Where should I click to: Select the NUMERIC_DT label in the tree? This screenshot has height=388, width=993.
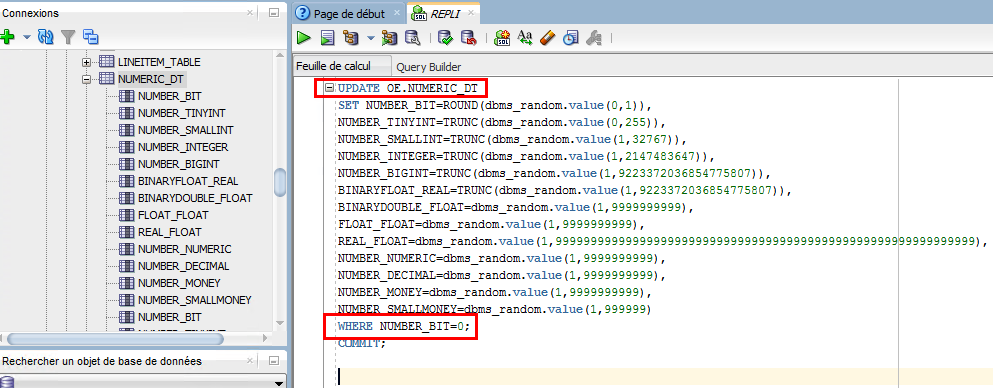pyautogui.click(x=152, y=79)
